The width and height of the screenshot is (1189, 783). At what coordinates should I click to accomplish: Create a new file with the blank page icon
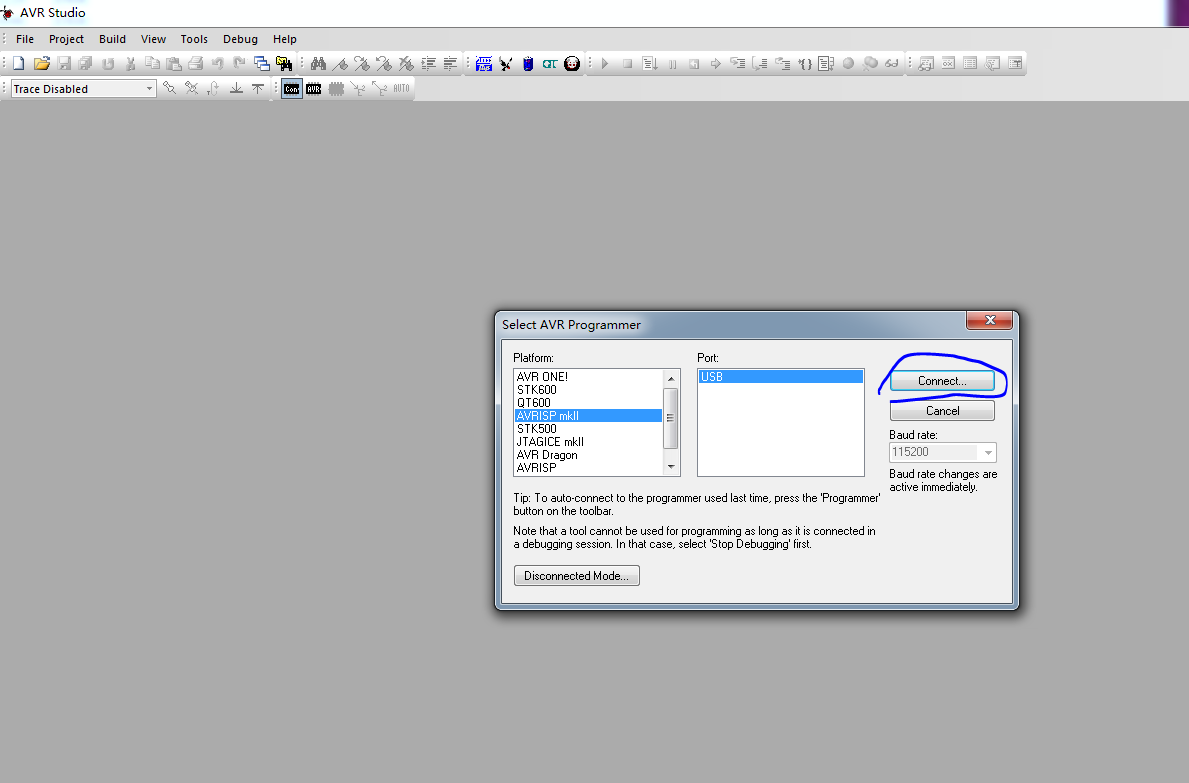click(x=19, y=64)
